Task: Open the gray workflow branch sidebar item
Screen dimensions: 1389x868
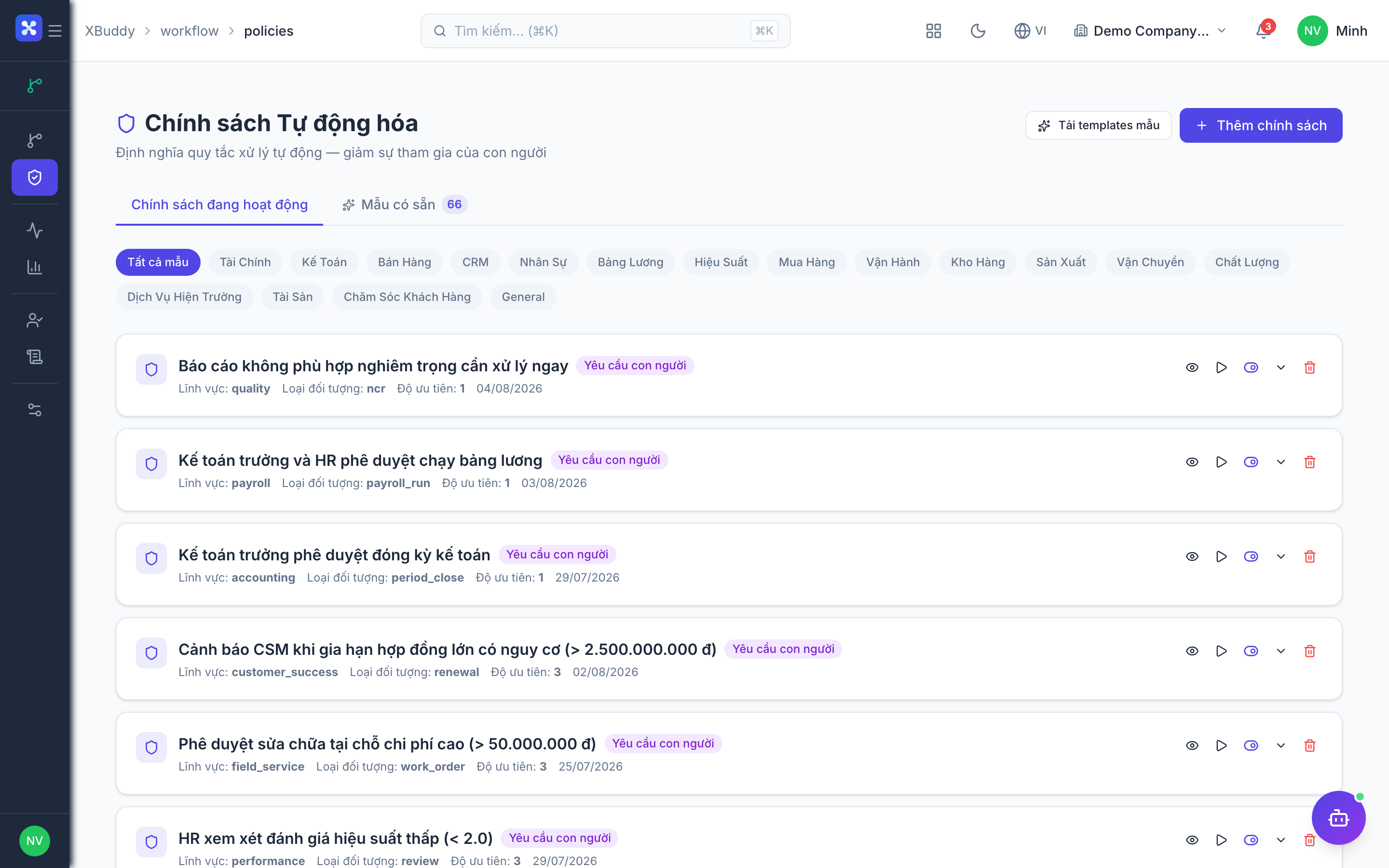Action: pos(34,140)
